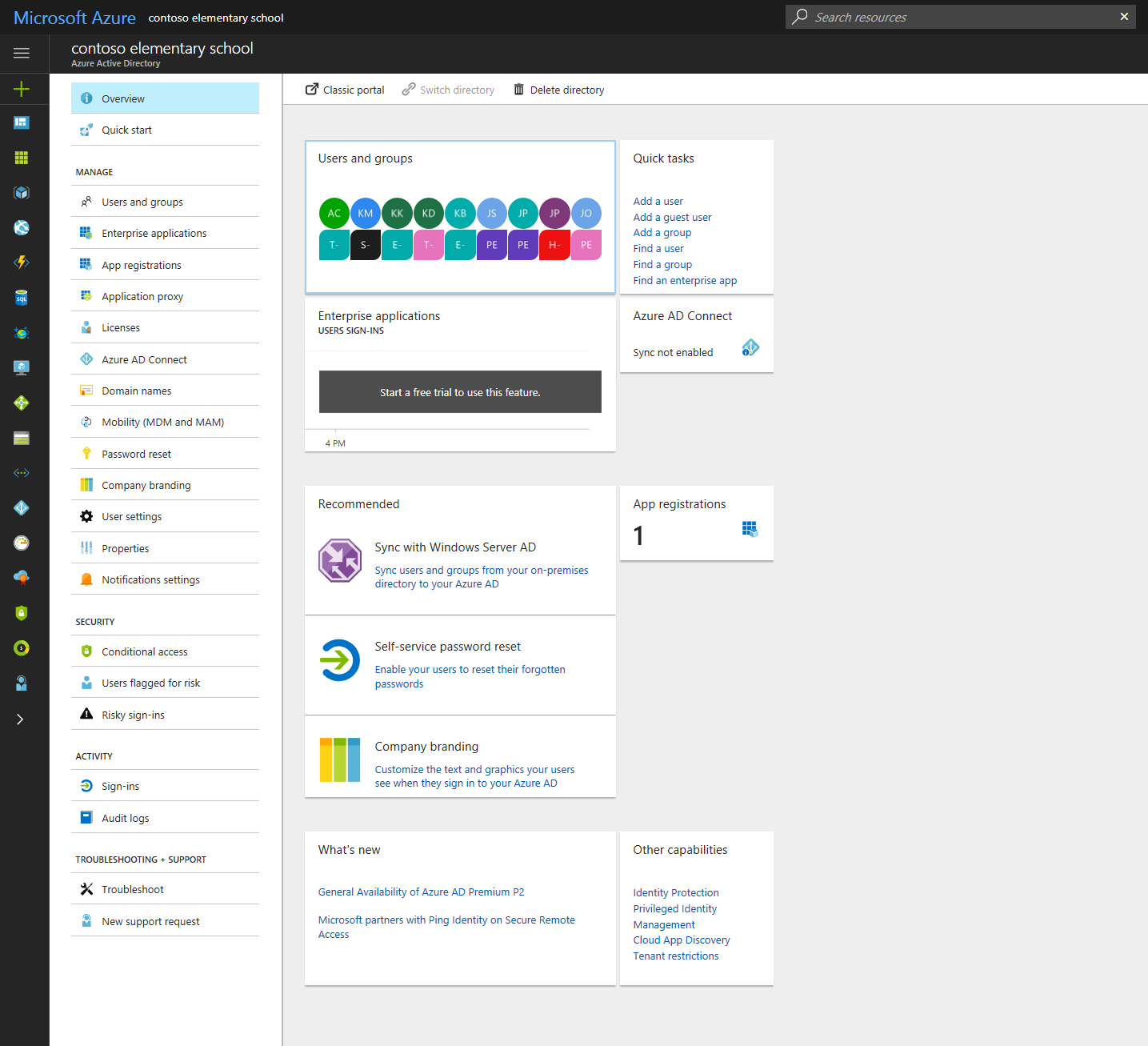The width and height of the screenshot is (1148, 1046).
Task: Select Overview in the menu
Action: 165,98
